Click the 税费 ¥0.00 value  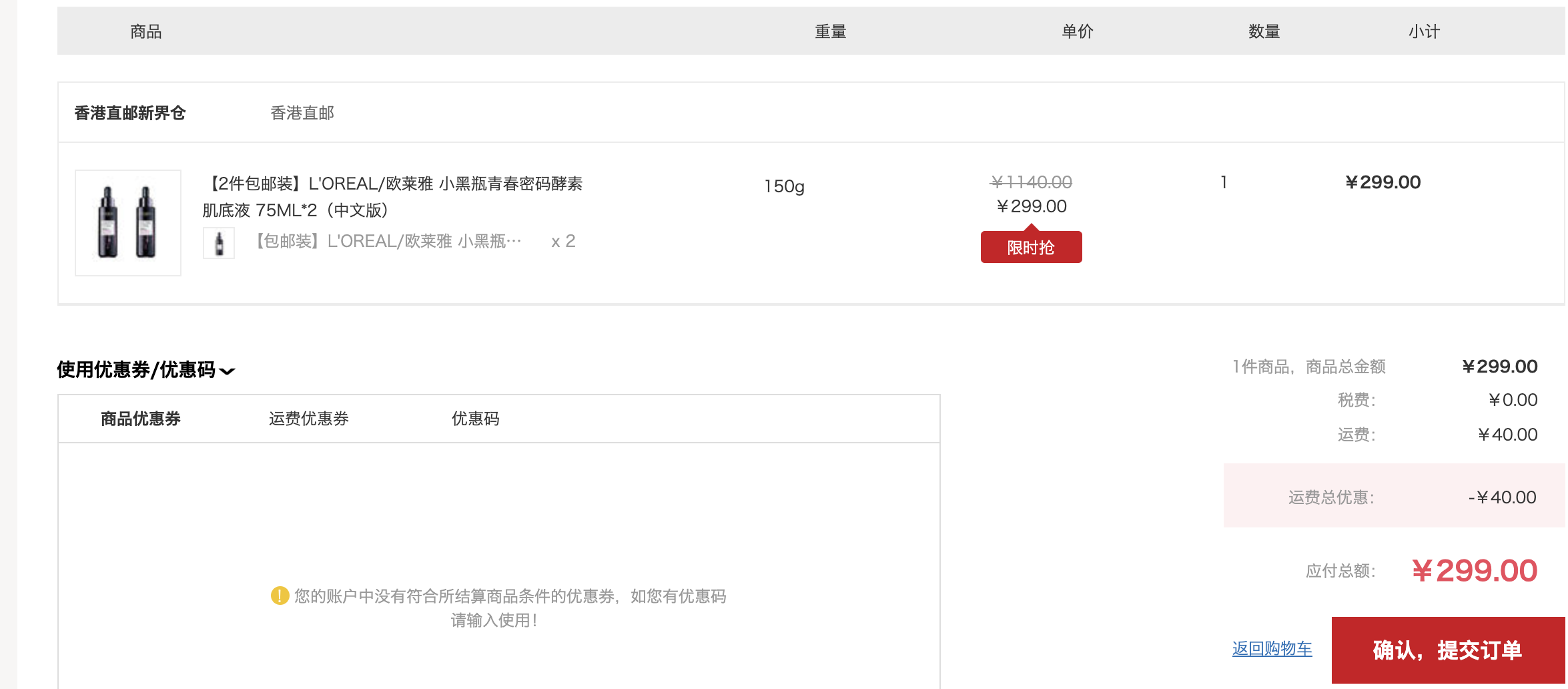point(1513,400)
